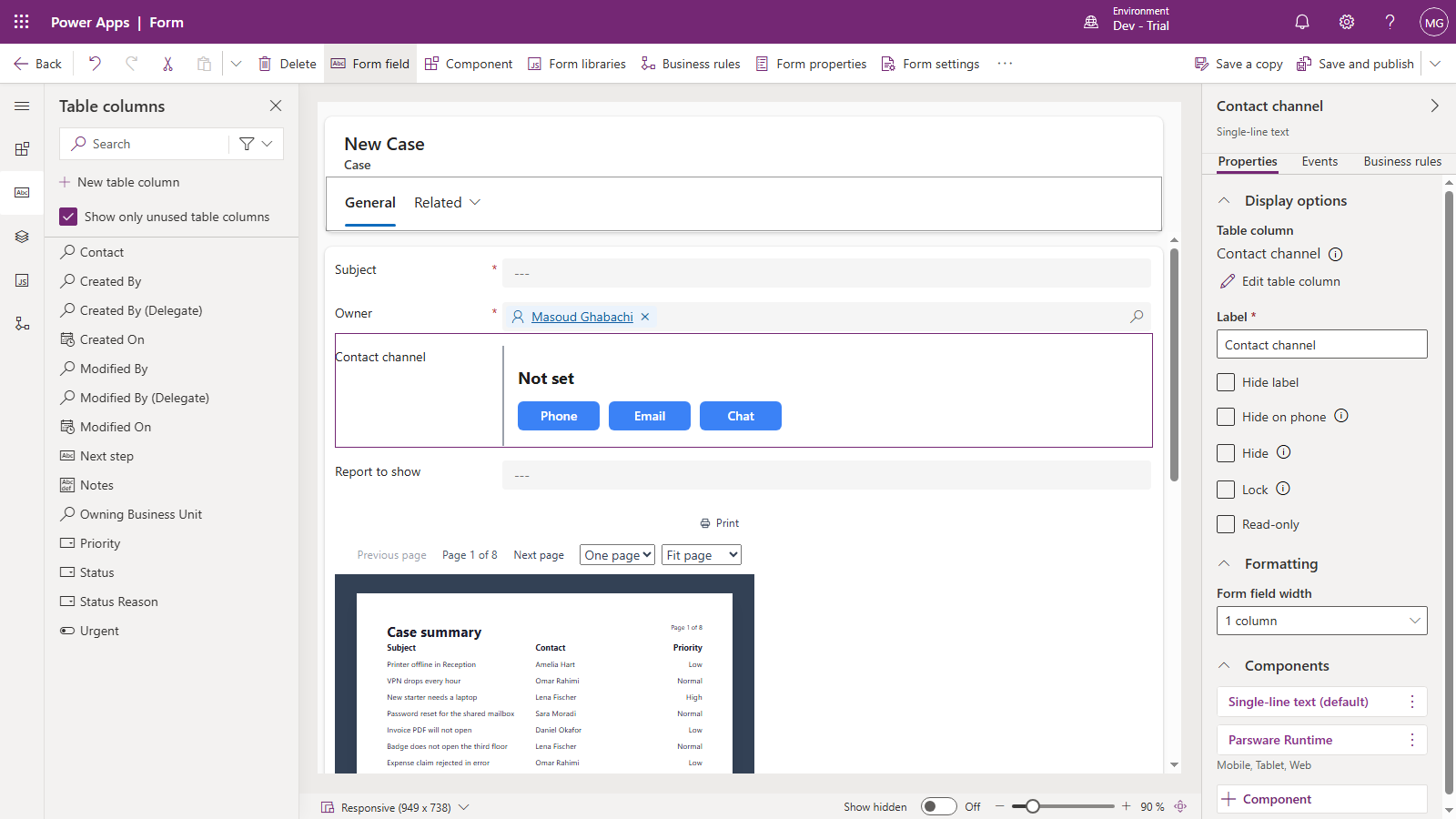1456x819 pixels.
Task: Open the Form libraries JS rail icon
Action: point(22,280)
